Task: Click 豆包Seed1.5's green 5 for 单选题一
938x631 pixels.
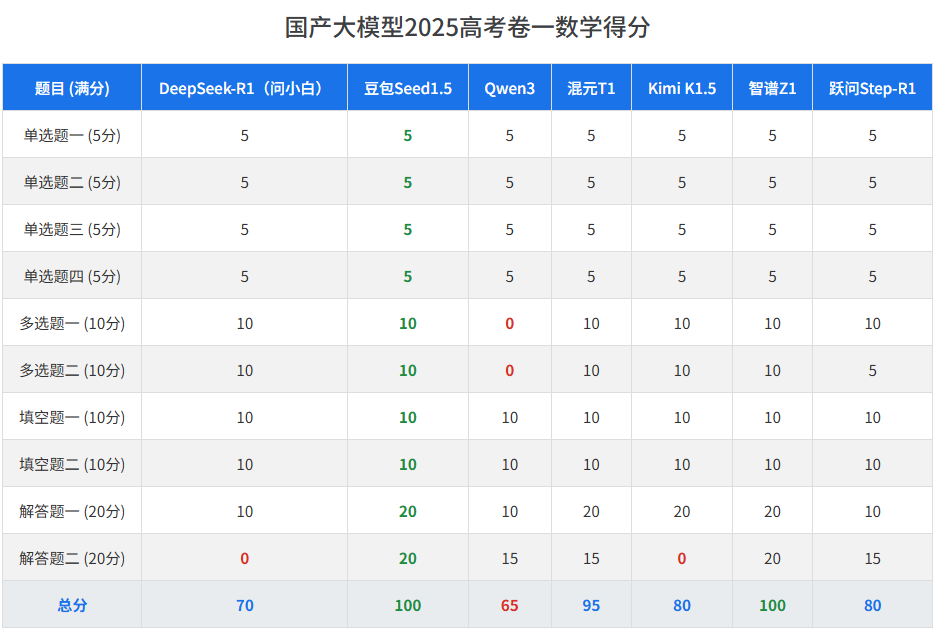Action: 408,136
